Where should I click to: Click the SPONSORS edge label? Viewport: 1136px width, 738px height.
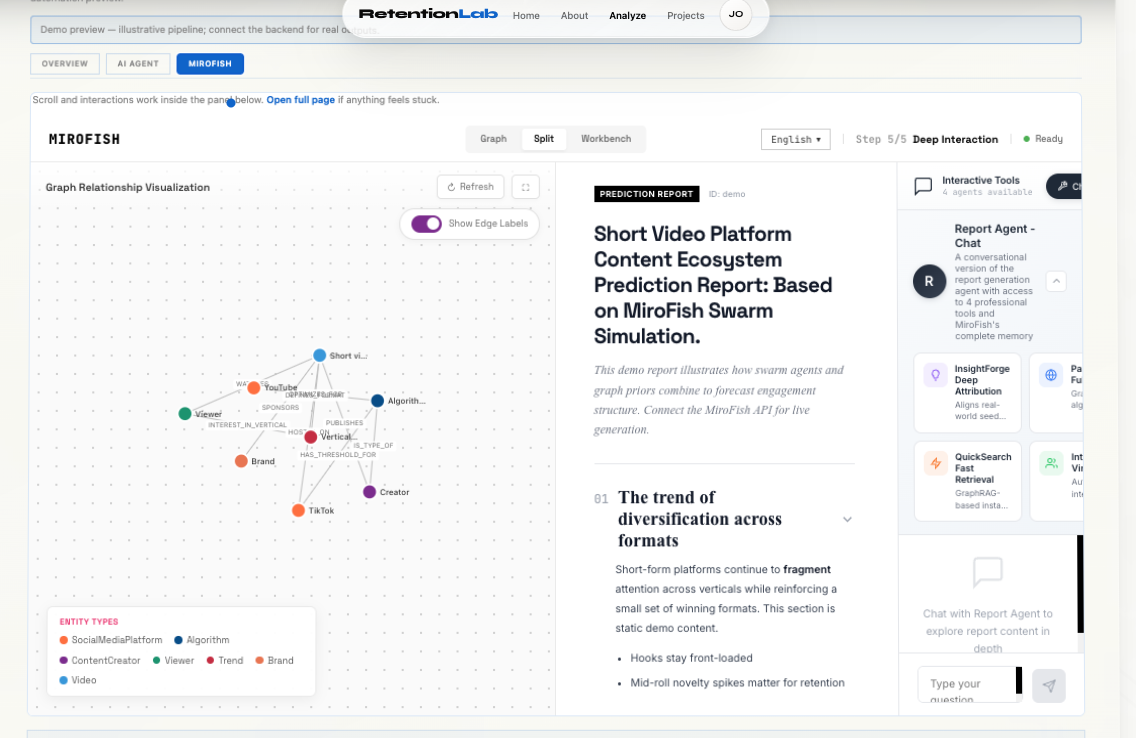pyautogui.click(x=280, y=408)
